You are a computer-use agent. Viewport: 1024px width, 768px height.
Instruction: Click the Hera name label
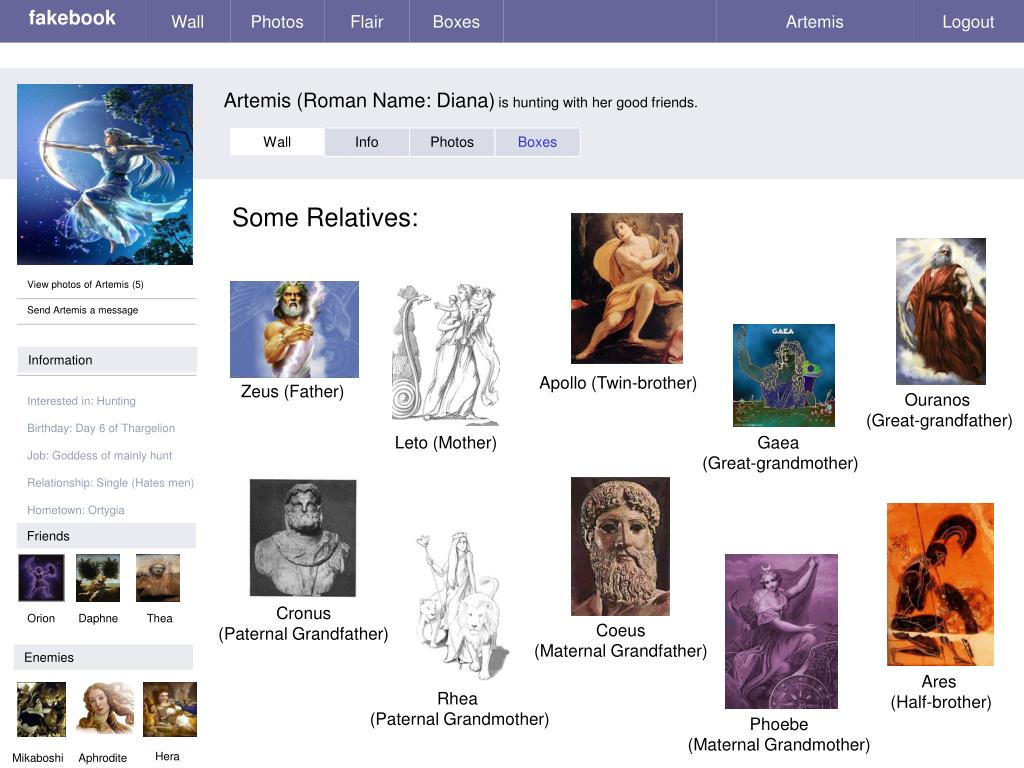(167, 756)
